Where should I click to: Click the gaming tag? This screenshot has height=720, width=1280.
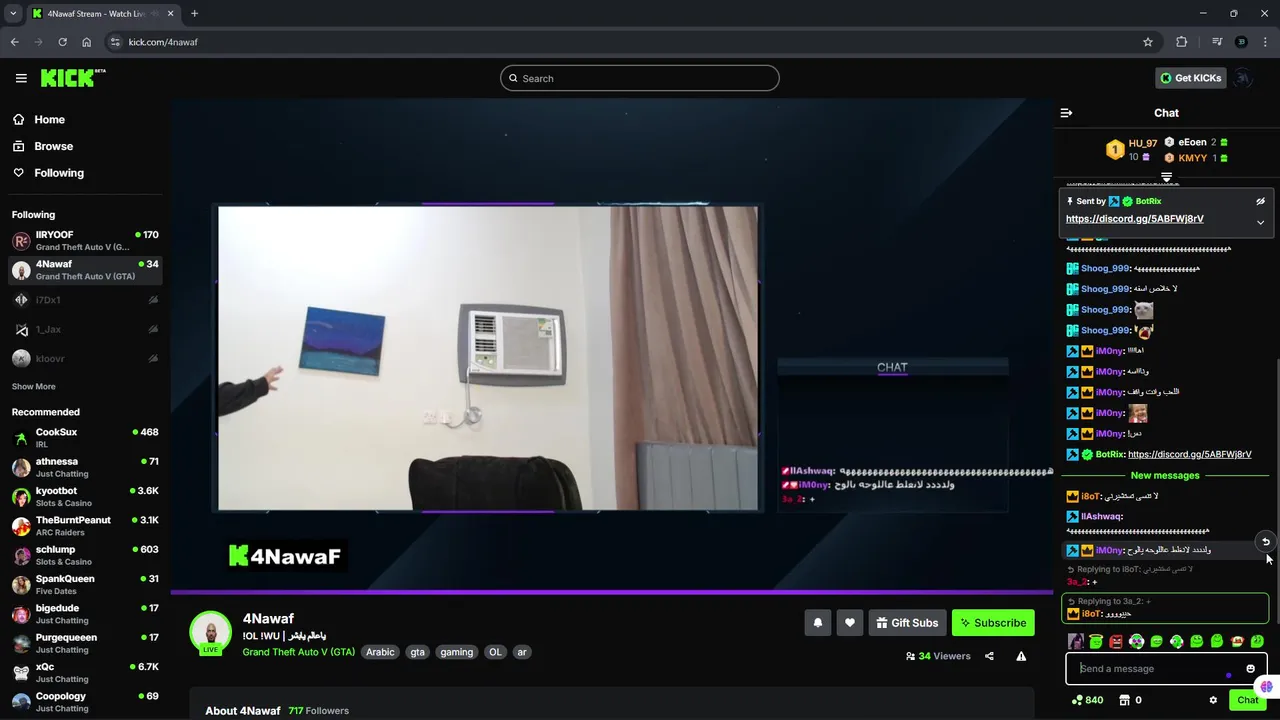(456, 652)
